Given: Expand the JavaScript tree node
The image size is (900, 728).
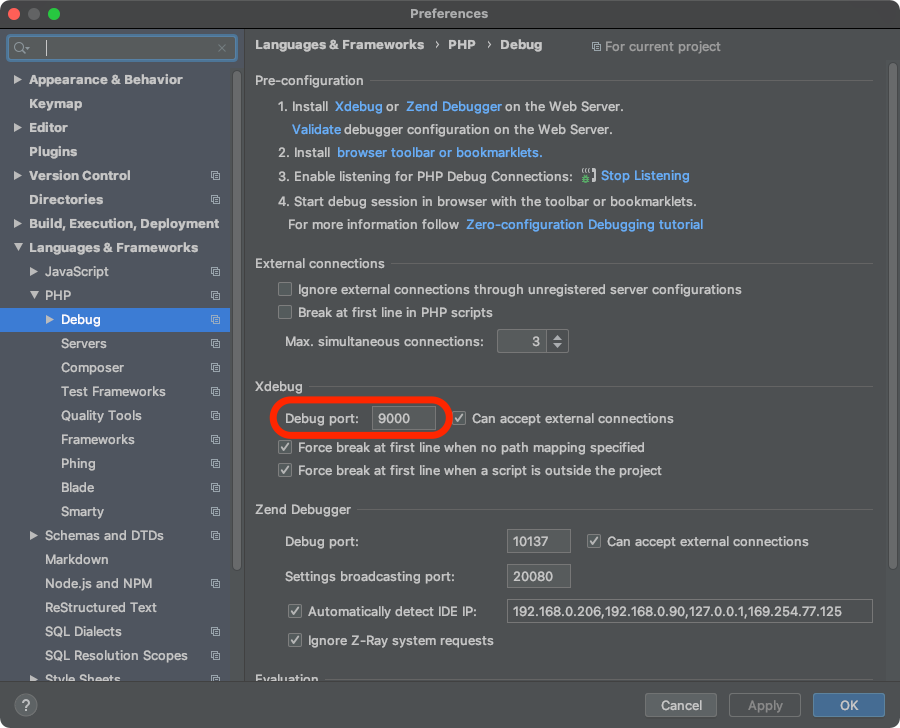Looking at the screenshot, I should [x=34, y=272].
